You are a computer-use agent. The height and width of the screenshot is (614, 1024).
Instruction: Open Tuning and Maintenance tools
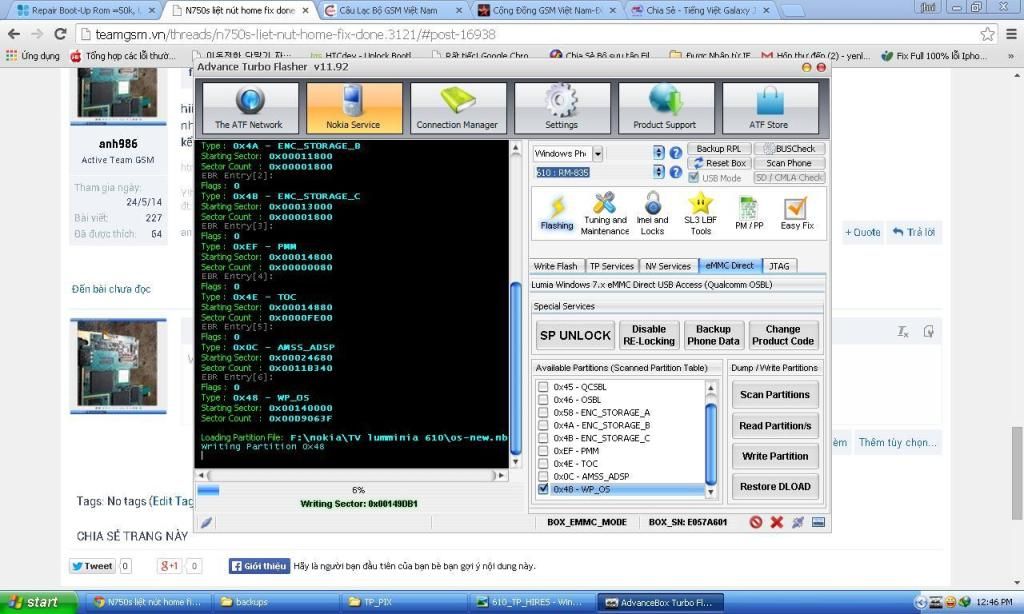605,214
